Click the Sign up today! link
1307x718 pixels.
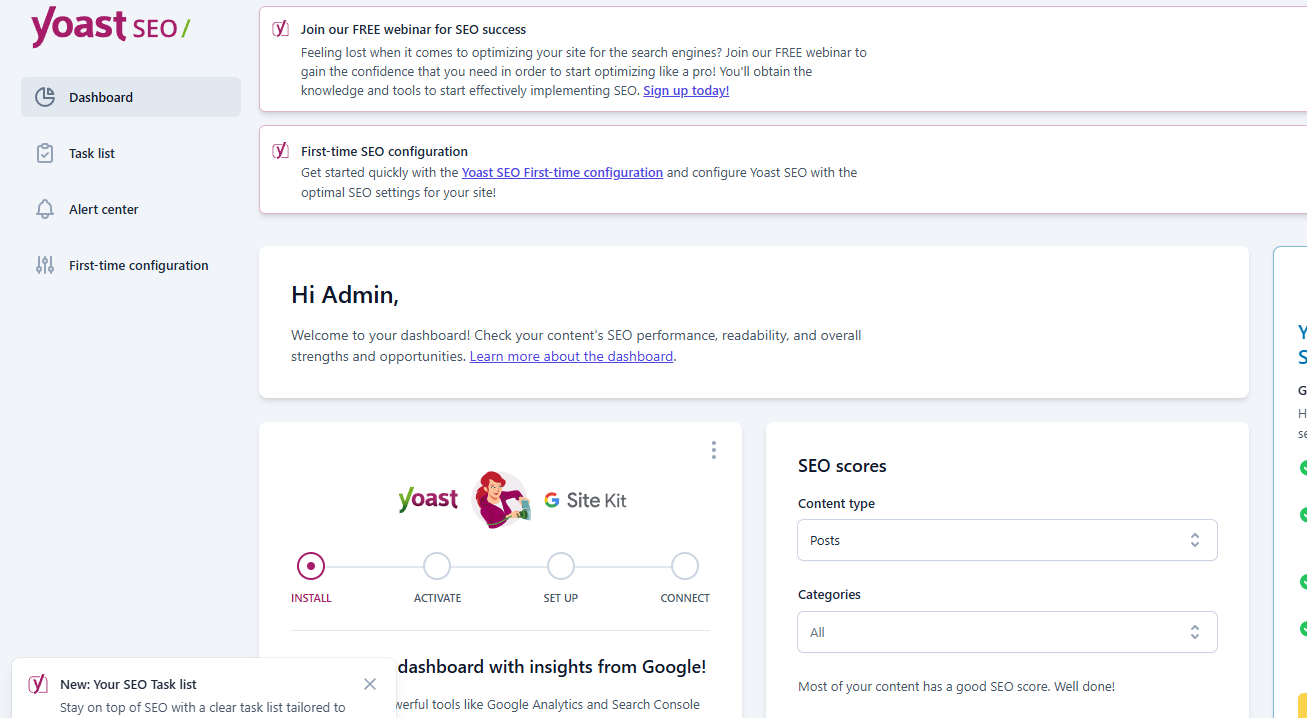pyautogui.click(x=686, y=91)
